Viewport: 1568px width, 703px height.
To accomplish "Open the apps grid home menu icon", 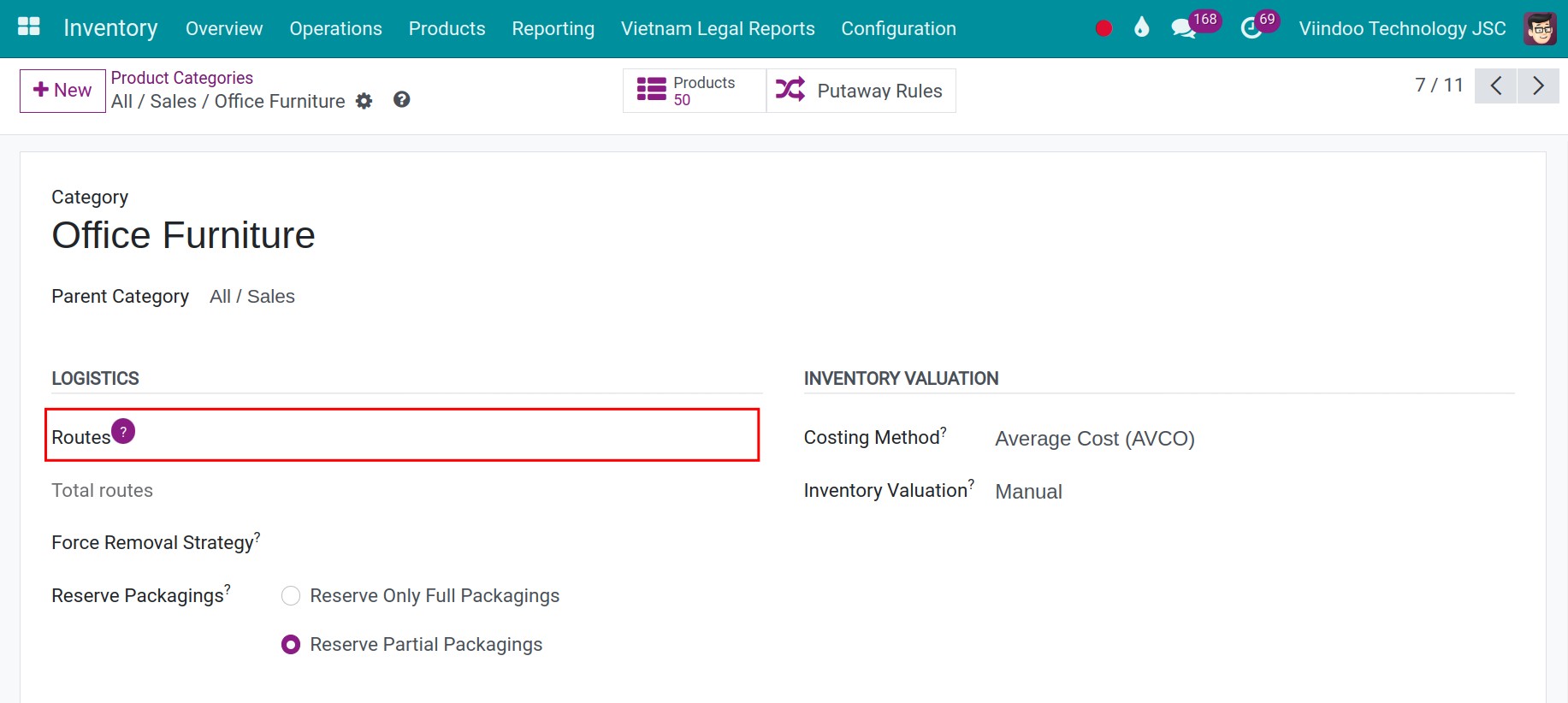I will click(x=29, y=27).
